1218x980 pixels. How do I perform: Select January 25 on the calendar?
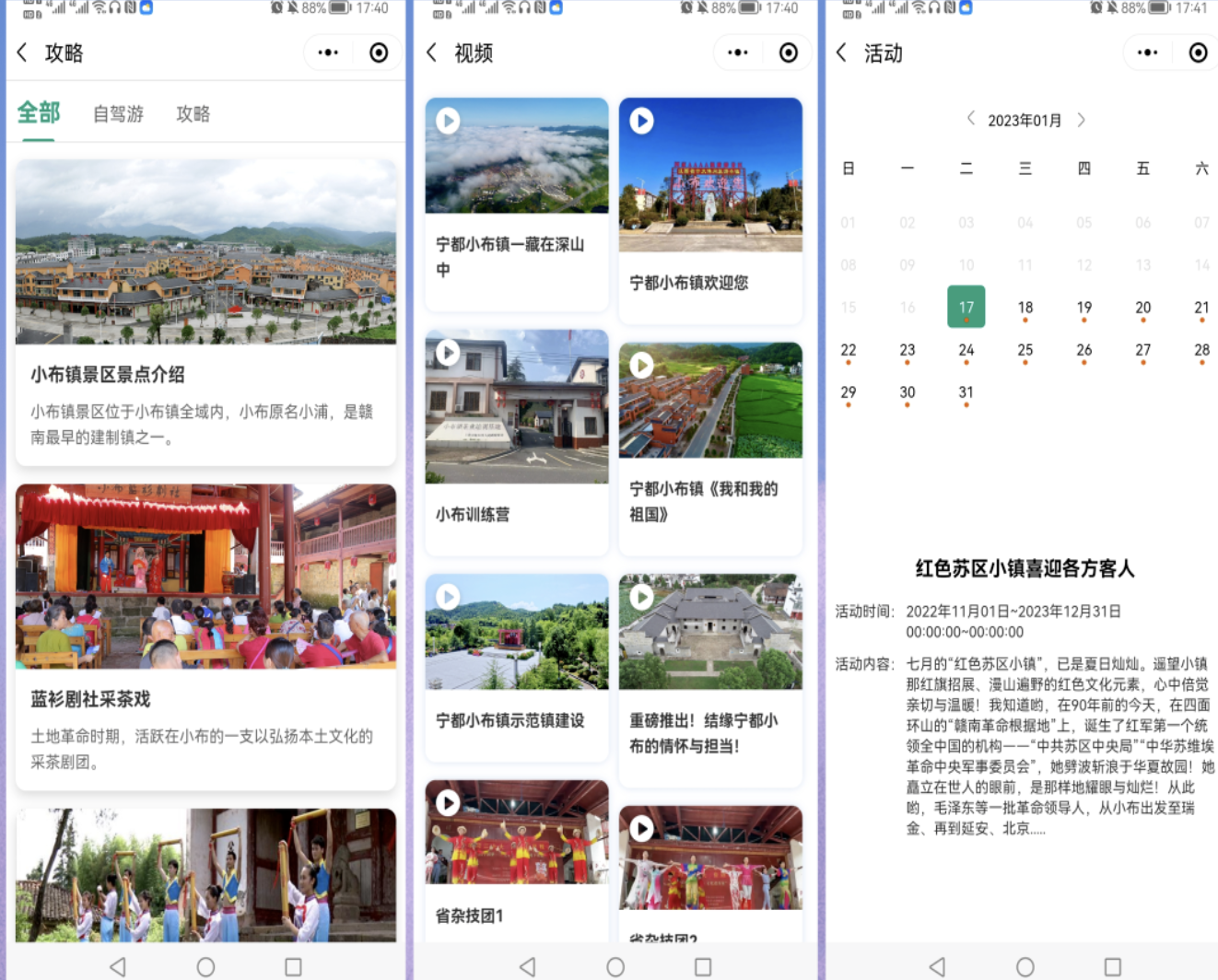[x=1025, y=351]
